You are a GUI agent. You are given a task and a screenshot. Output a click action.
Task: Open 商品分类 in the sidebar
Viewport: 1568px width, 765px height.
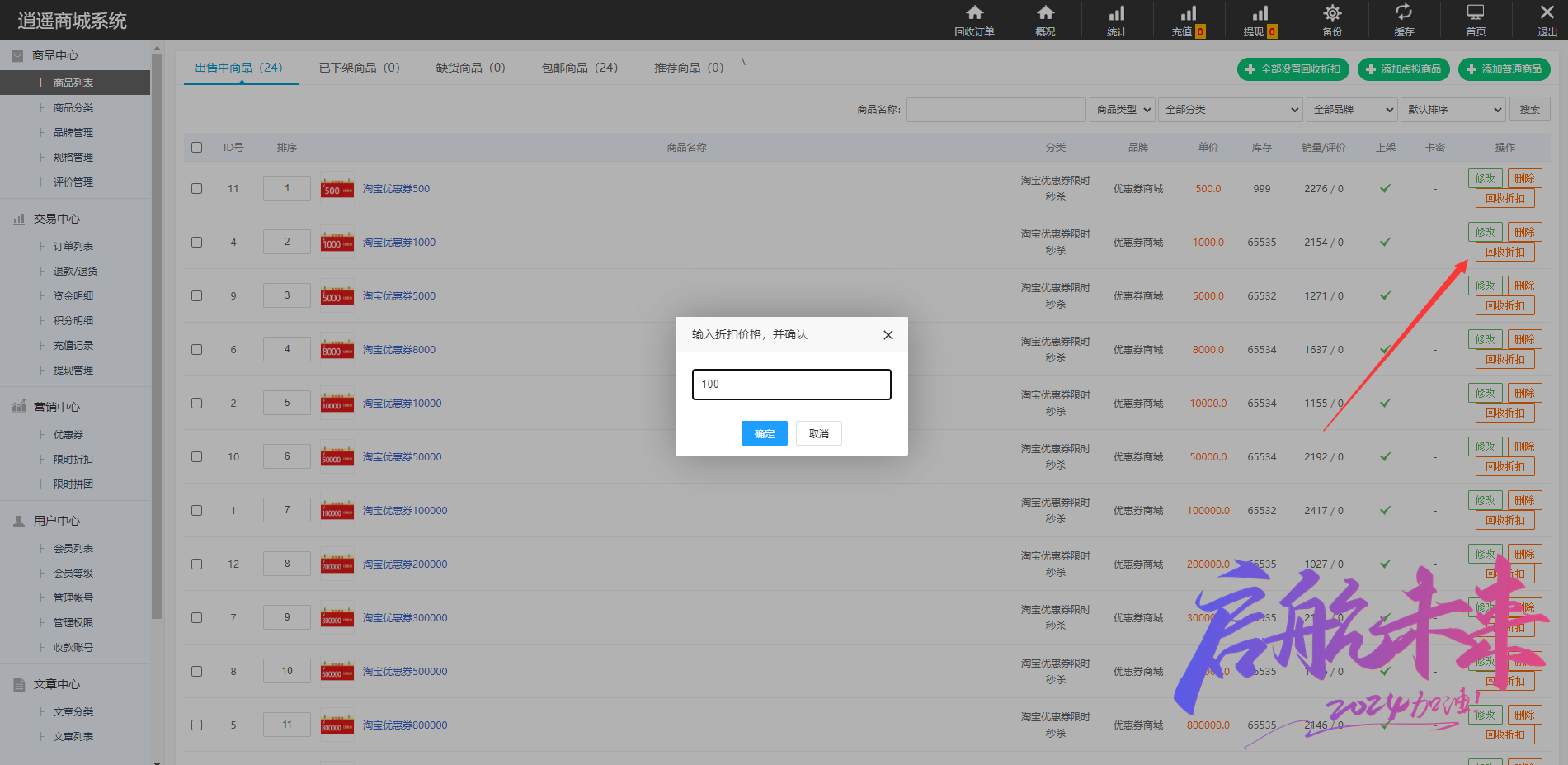coord(73,108)
